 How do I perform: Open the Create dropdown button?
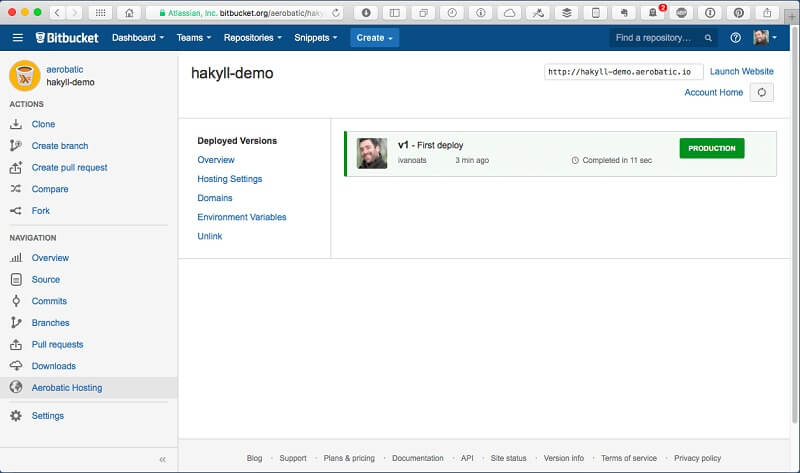[x=374, y=38]
